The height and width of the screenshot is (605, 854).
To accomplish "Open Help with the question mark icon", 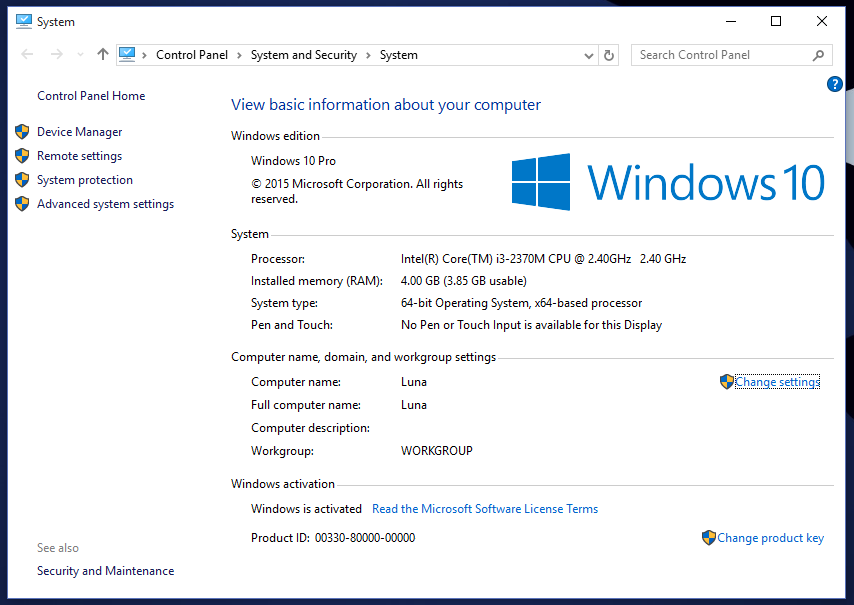I will pyautogui.click(x=834, y=84).
